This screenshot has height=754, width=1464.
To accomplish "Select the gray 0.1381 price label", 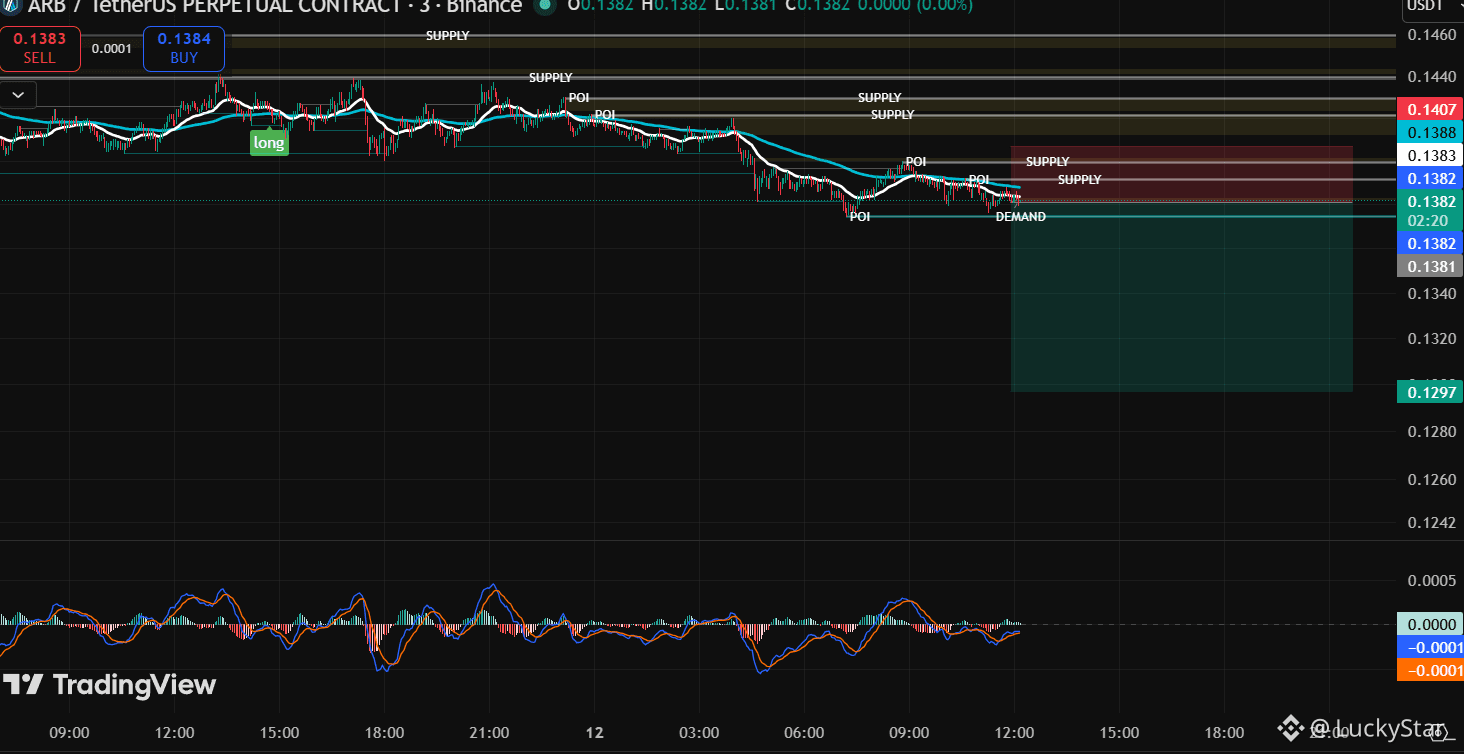I will click(1430, 266).
